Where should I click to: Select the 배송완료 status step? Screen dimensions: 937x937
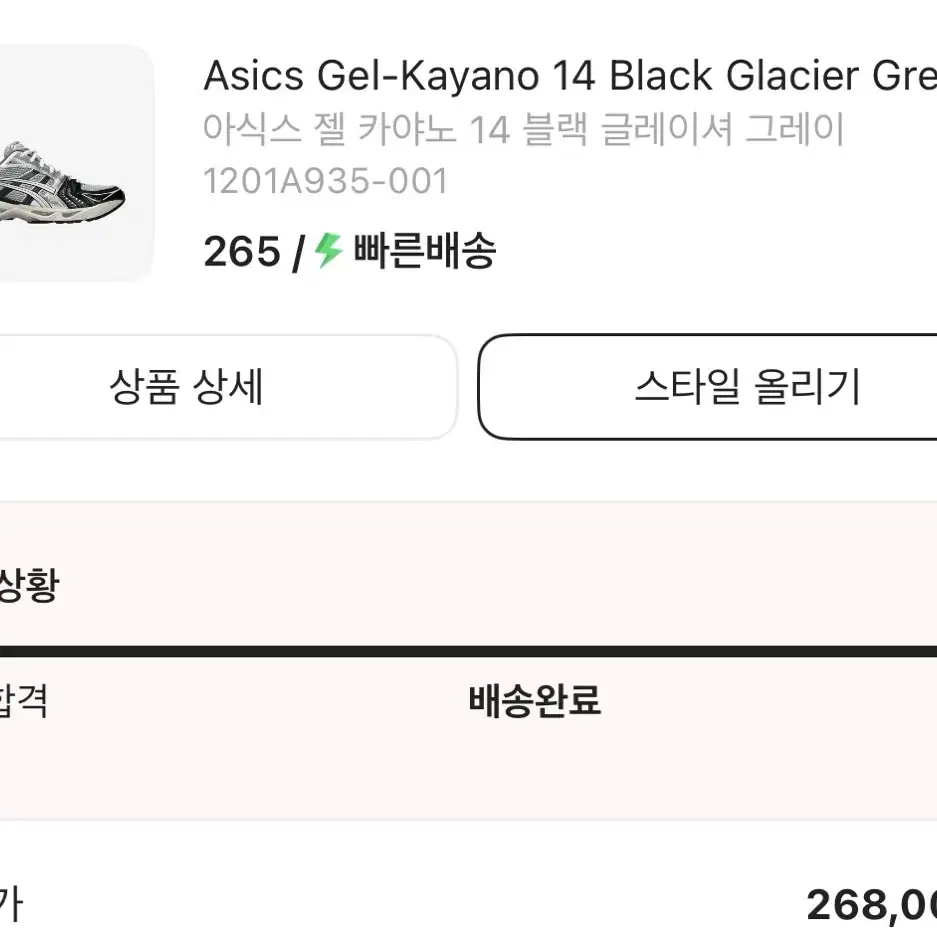coord(535,700)
